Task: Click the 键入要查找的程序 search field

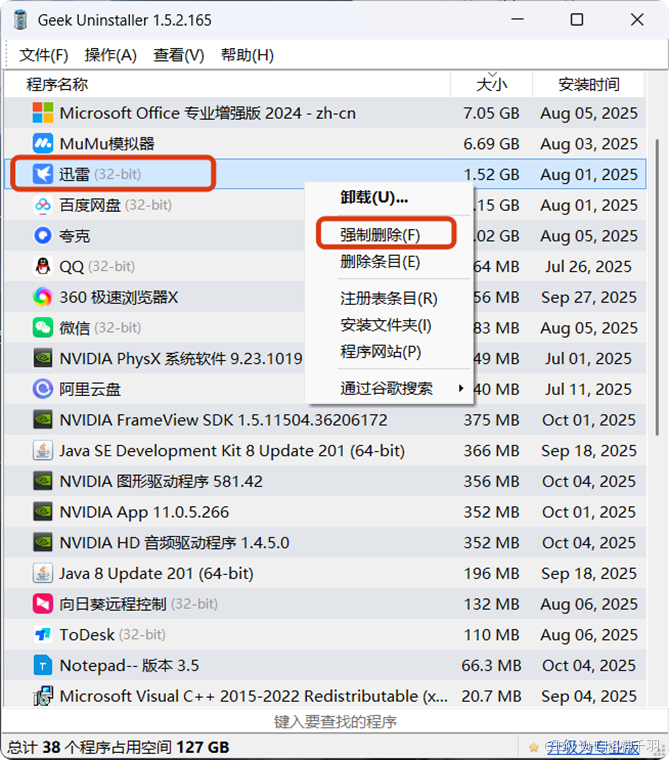Action: click(334, 722)
